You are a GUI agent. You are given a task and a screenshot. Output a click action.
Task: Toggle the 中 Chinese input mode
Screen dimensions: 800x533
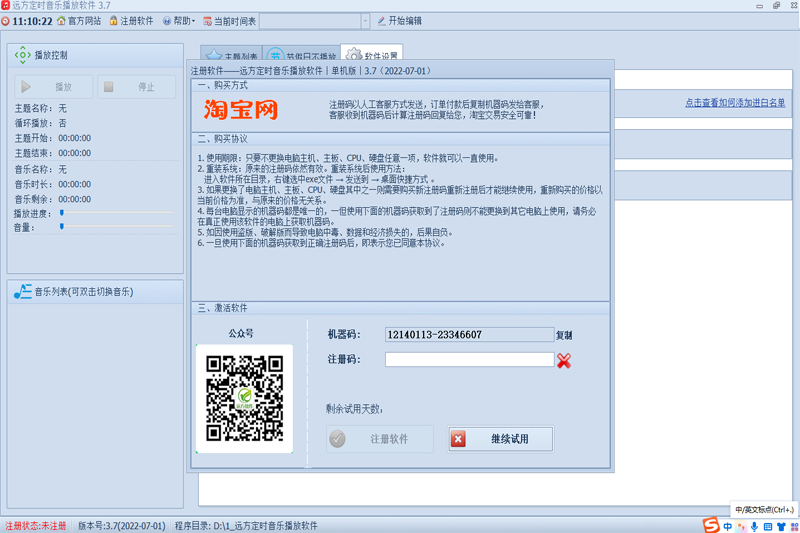point(727,527)
